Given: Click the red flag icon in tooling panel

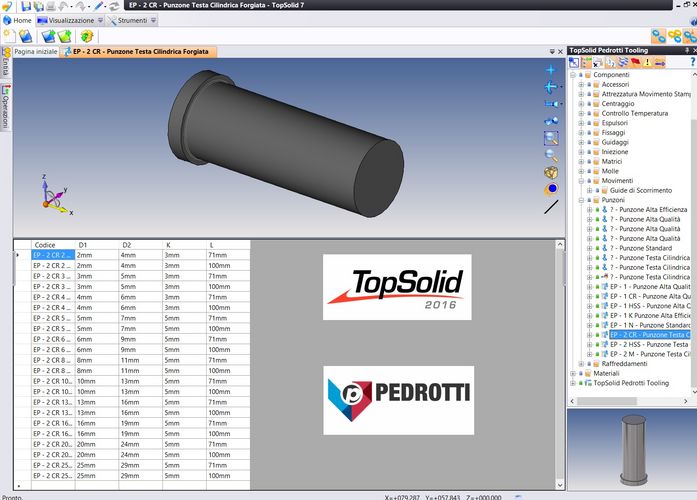Looking at the screenshot, I should point(633,62).
